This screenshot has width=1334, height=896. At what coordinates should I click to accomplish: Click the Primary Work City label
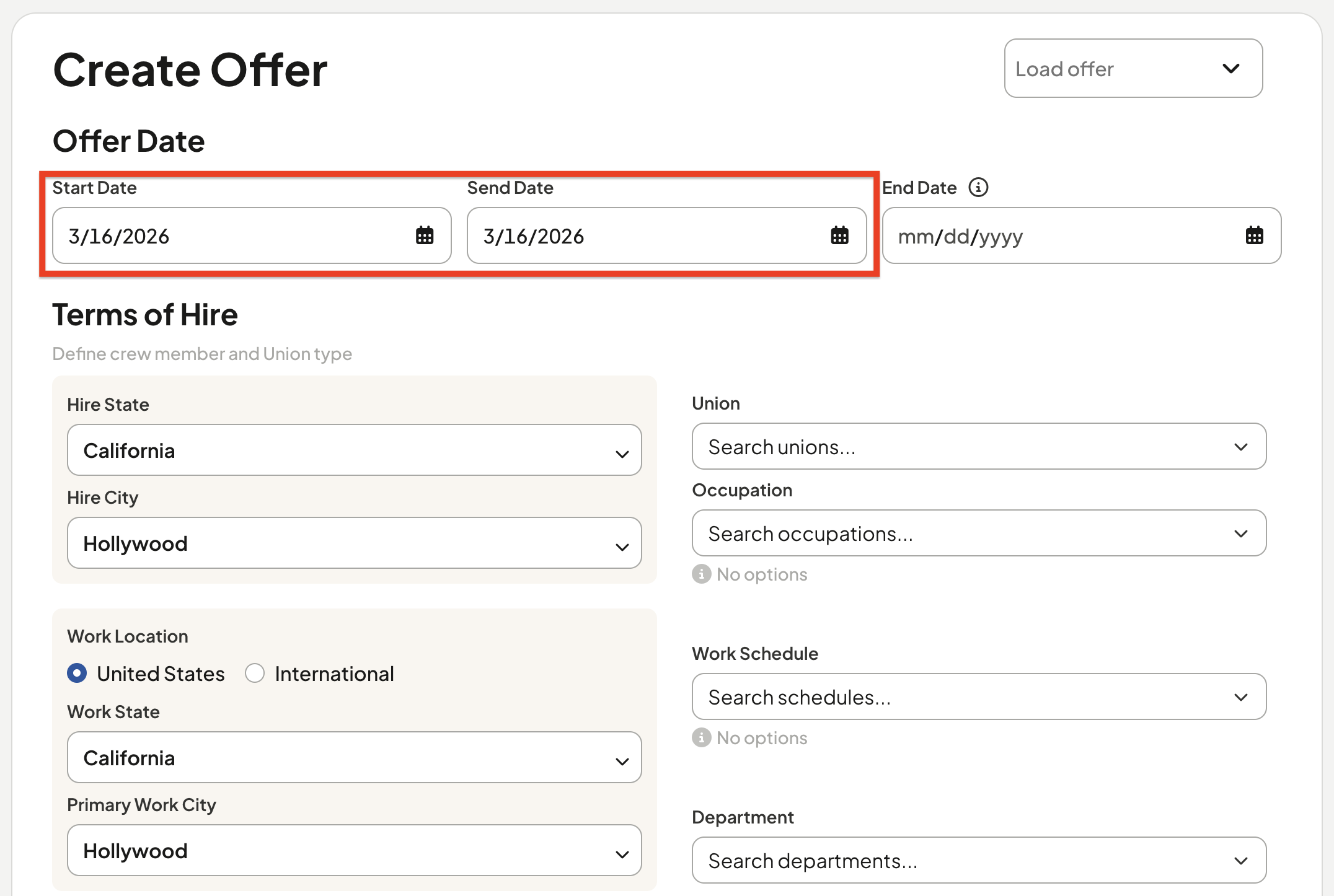pyautogui.click(x=141, y=805)
